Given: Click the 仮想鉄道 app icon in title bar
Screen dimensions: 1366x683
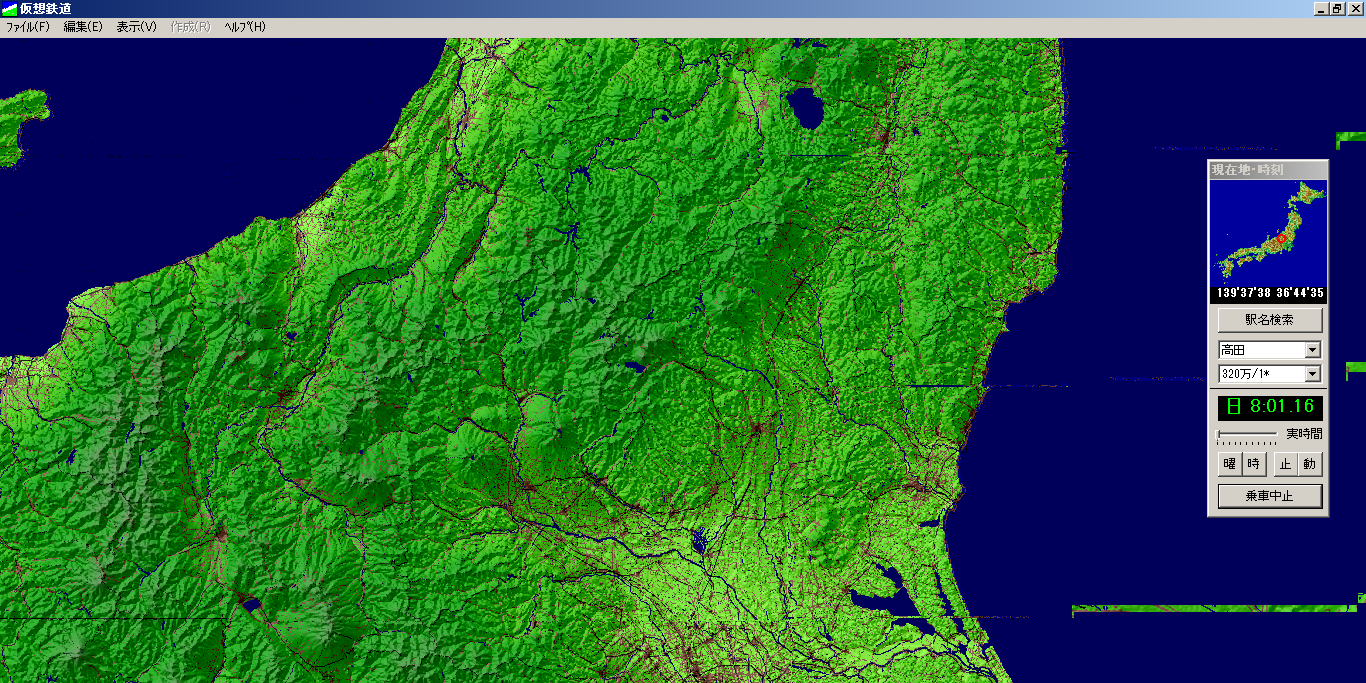Looking at the screenshot, I should (9, 9).
